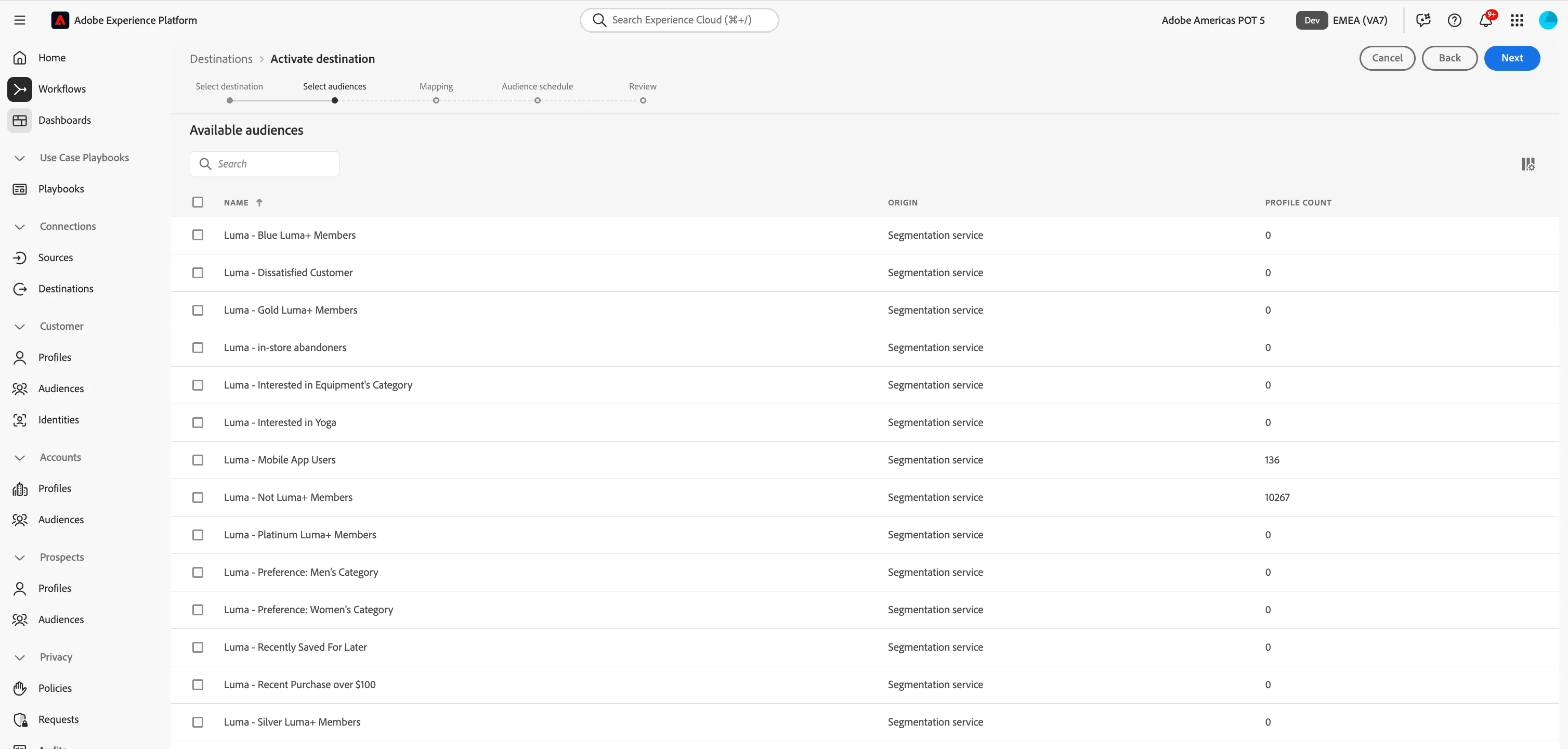Click the Destinations icon in the sidebar

click(x=19, y=289)
